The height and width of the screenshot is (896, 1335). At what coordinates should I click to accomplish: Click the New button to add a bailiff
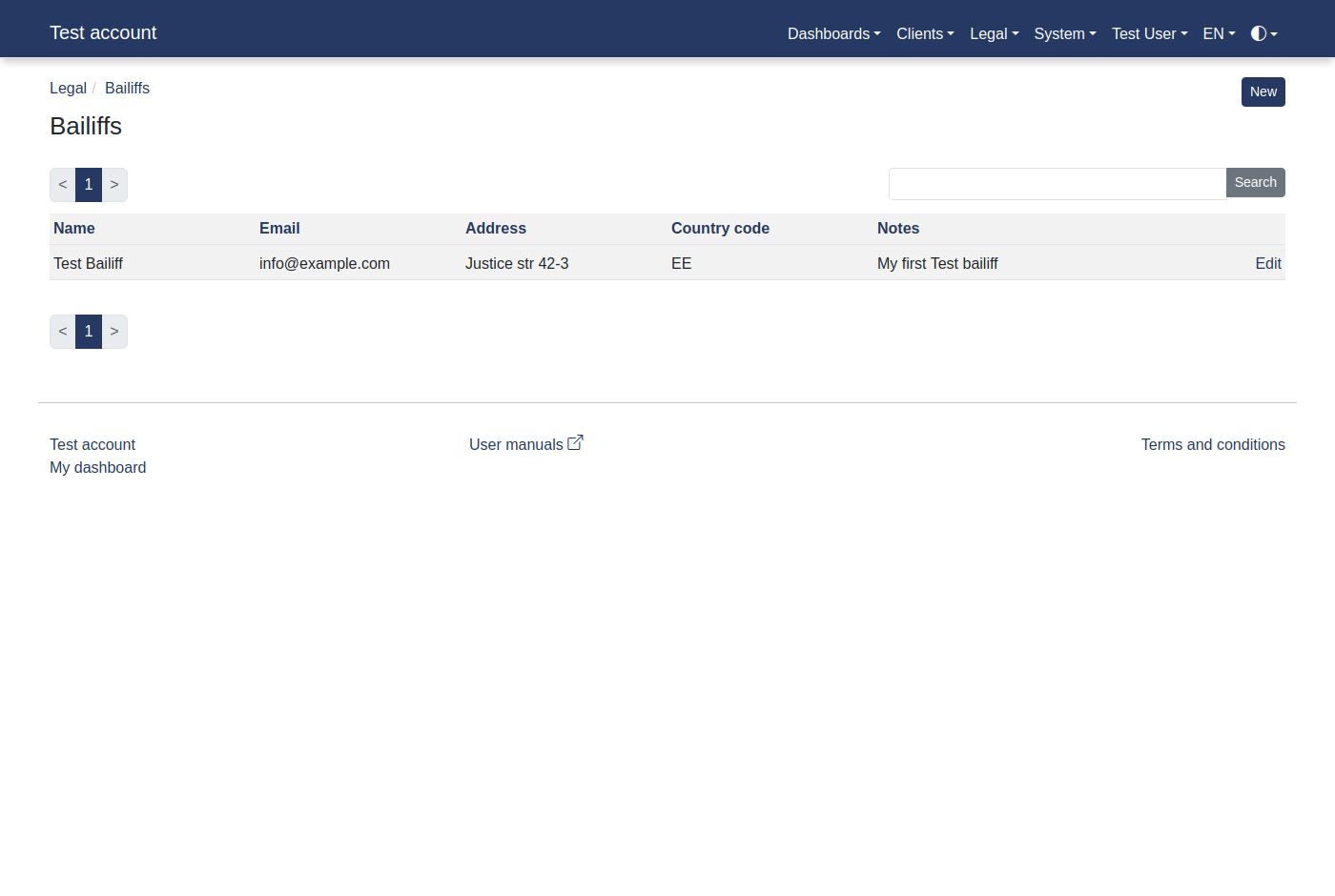[1263, 92]
